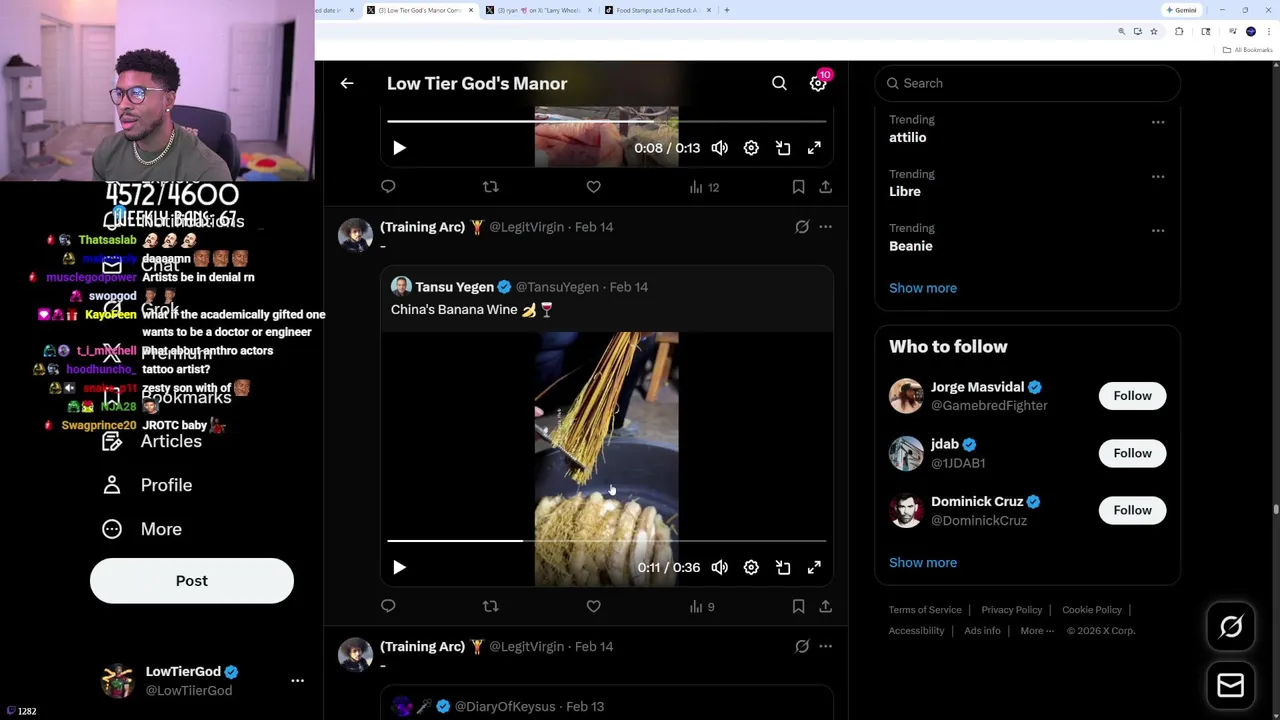Follow Jorge Masvidal

click(x=1132, y=396)
